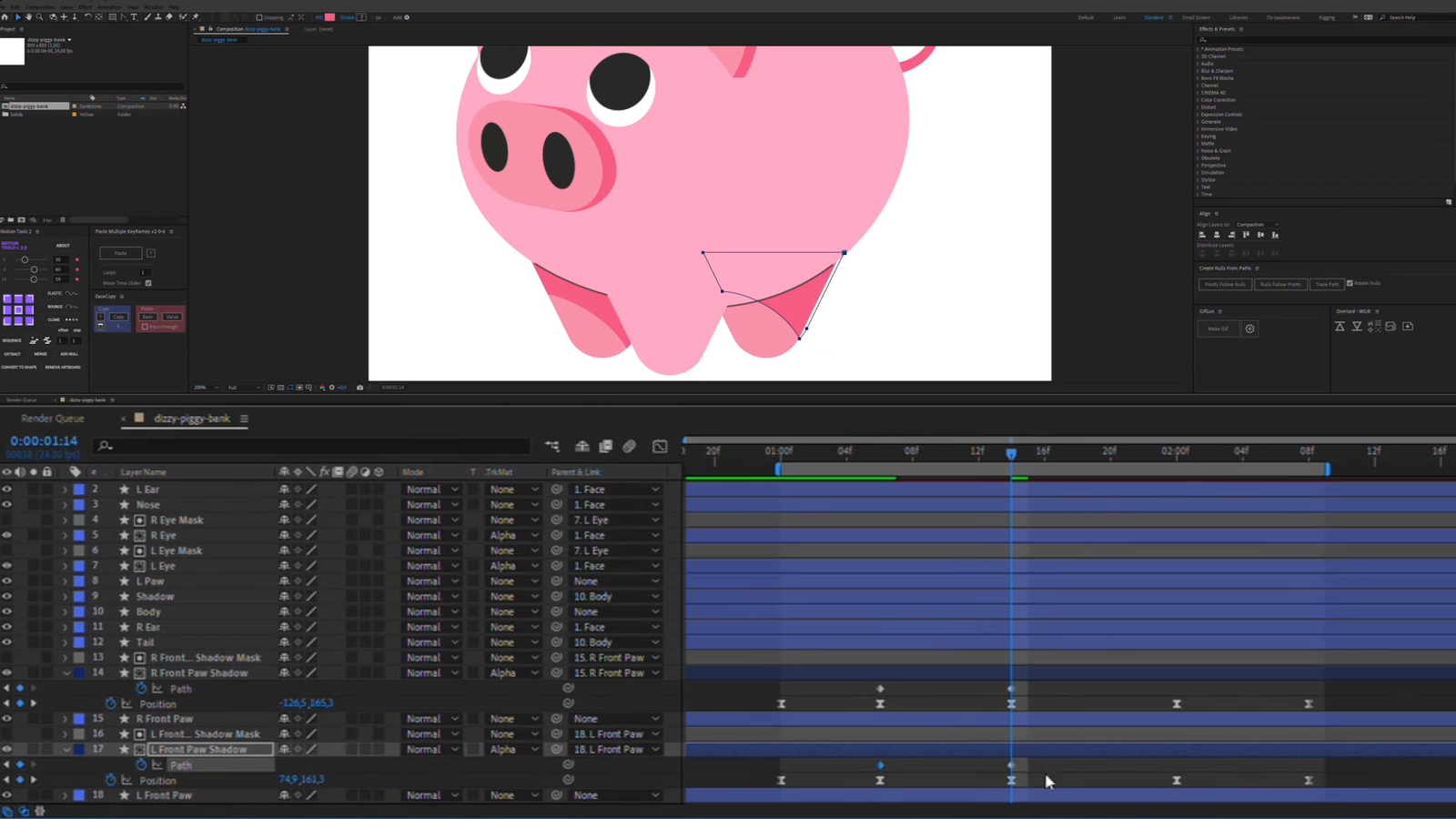This screenshot has width=1456, height=819.
Task: Select the Puppet Pin tool
Action: (x=195, y=16)
